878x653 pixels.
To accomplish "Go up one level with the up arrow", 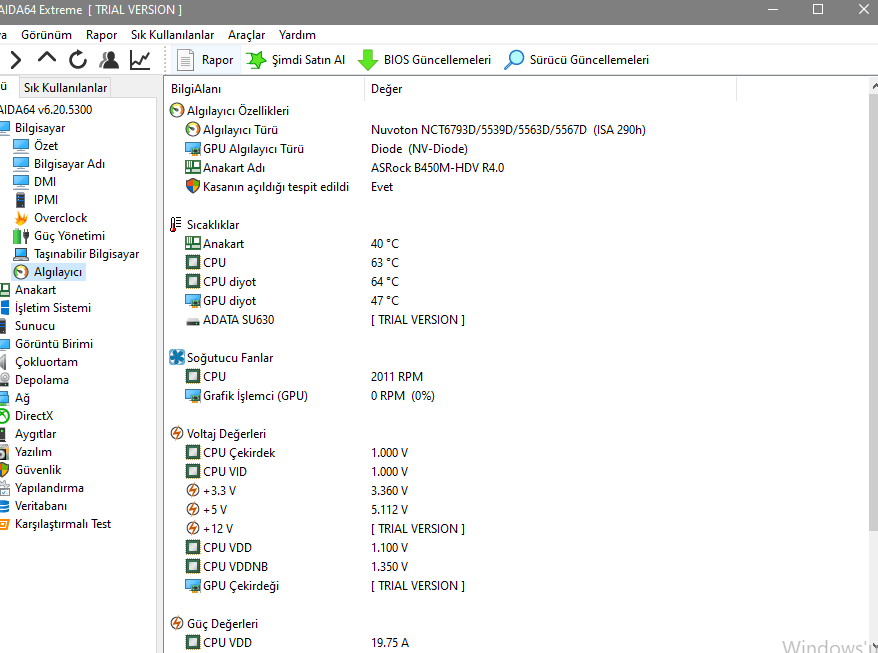I will [47, 58].
